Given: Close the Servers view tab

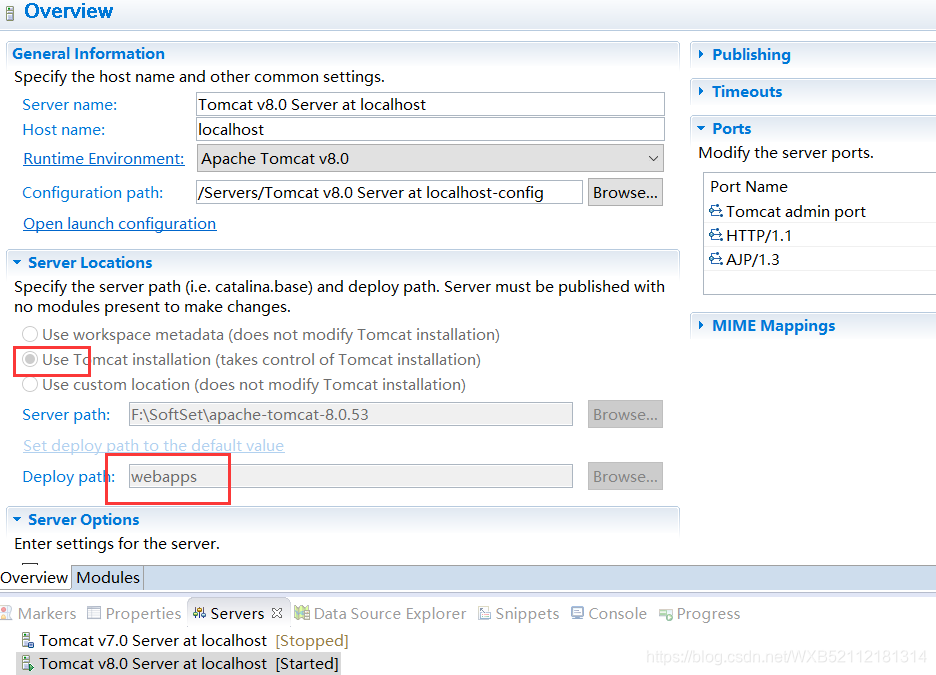Looking at the screenshot, I should click(x=276, y=613).
